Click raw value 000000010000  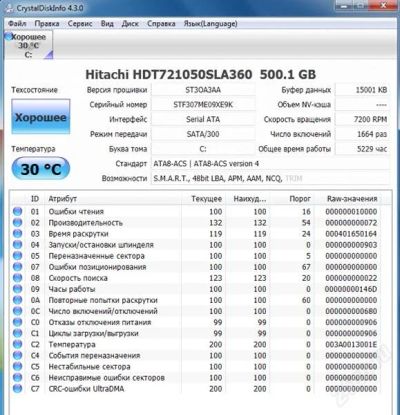coord(351,211)
